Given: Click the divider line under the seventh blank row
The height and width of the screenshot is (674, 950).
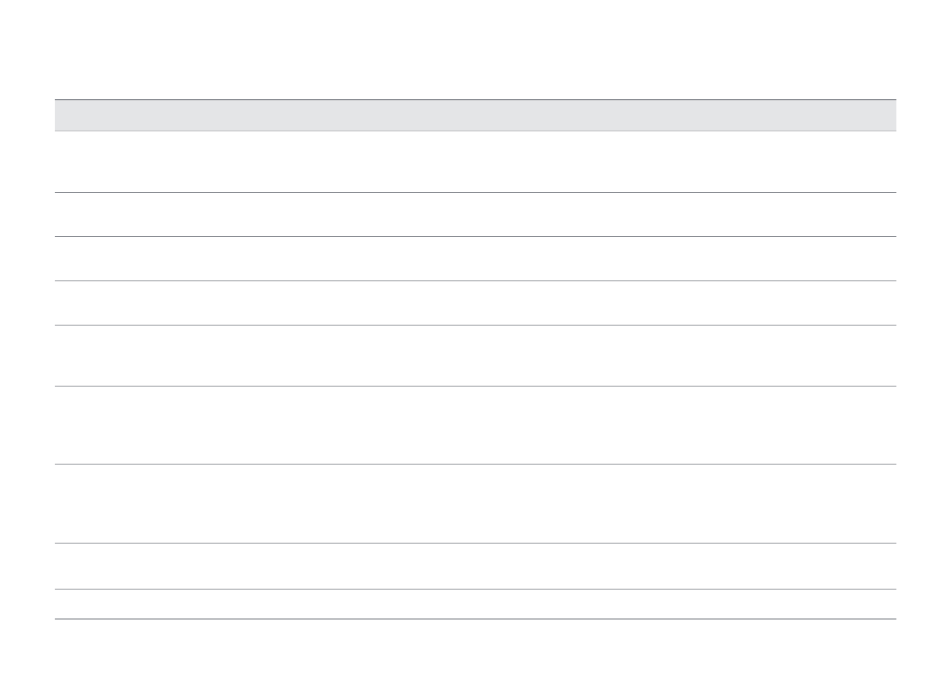Looking at the screenshot, I should (x=475, y=543).
